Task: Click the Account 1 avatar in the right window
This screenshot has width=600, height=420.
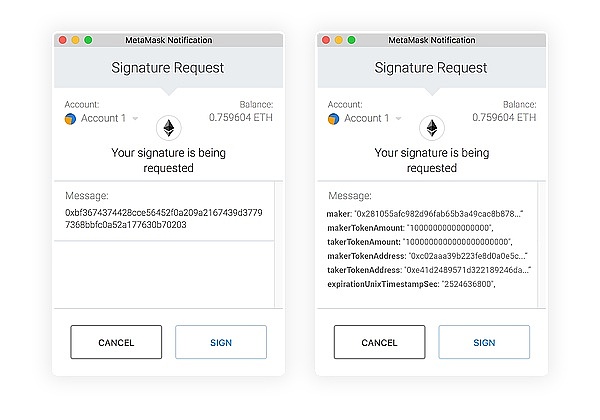Action: 333,118
